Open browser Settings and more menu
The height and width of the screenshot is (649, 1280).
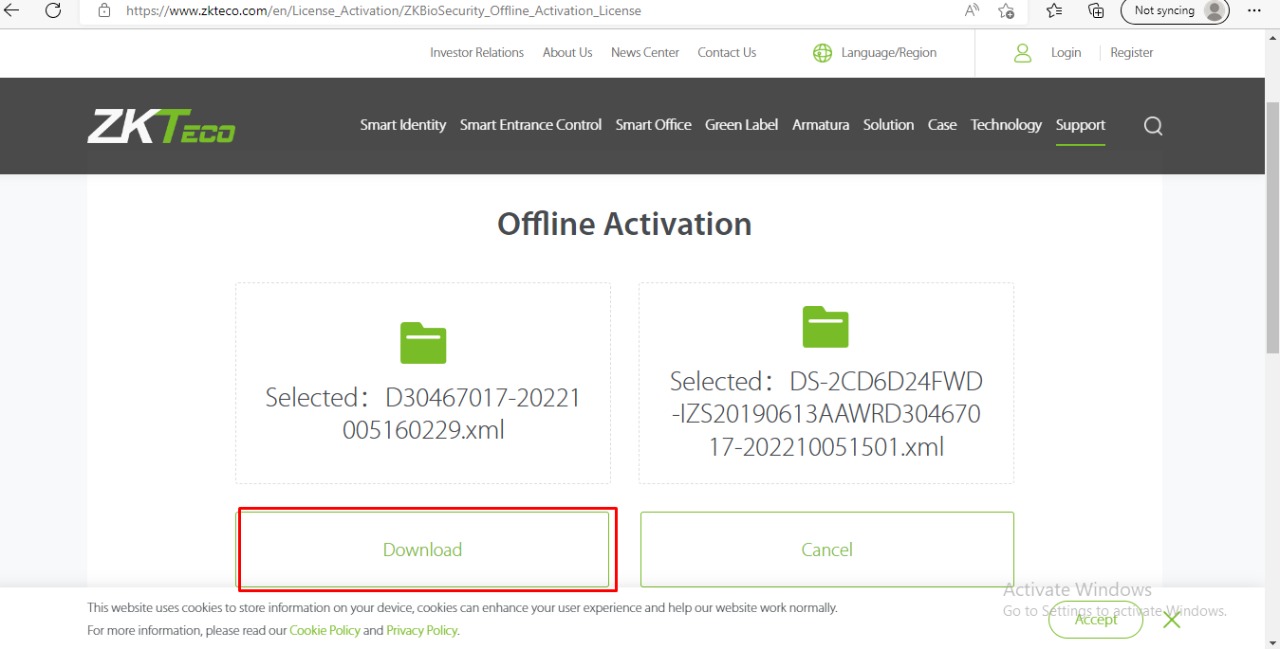(1254, 11)
